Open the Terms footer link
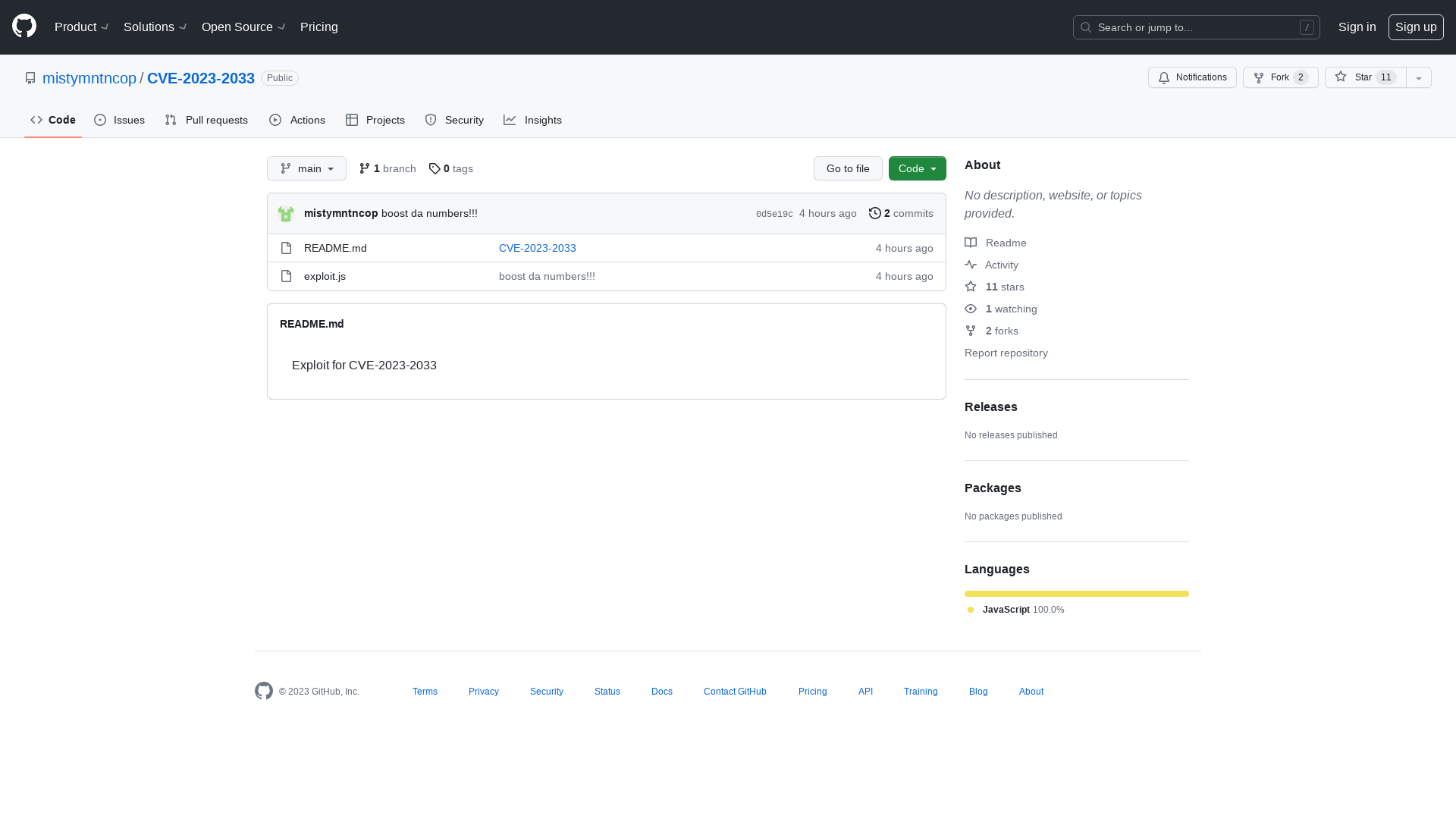1456x819 pixels. (425, 692)
